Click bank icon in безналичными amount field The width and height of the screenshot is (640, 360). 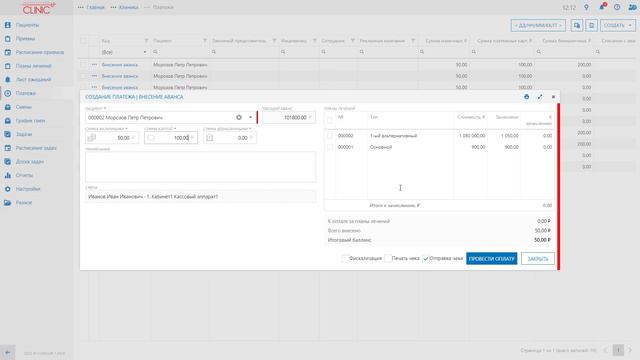click(x=210, y=138)
